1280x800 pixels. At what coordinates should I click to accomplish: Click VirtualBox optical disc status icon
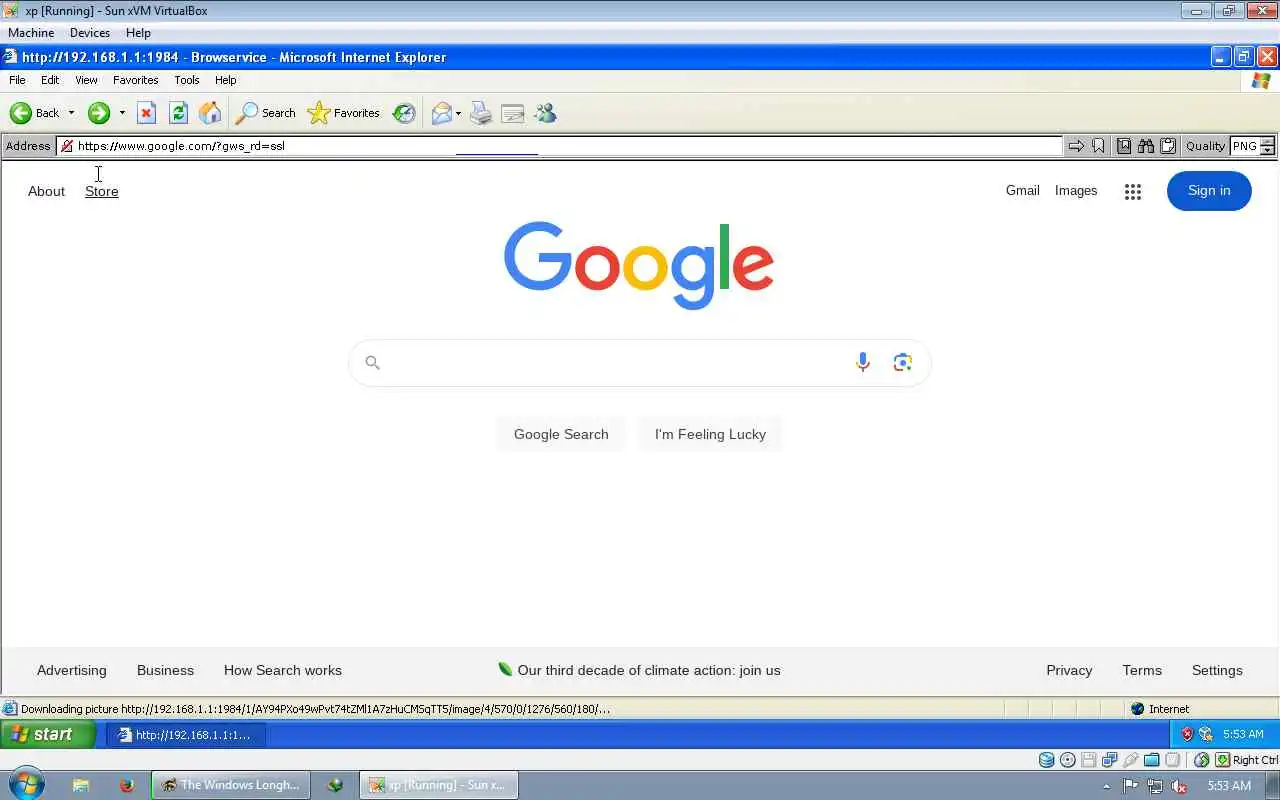tap(1067, 760)
